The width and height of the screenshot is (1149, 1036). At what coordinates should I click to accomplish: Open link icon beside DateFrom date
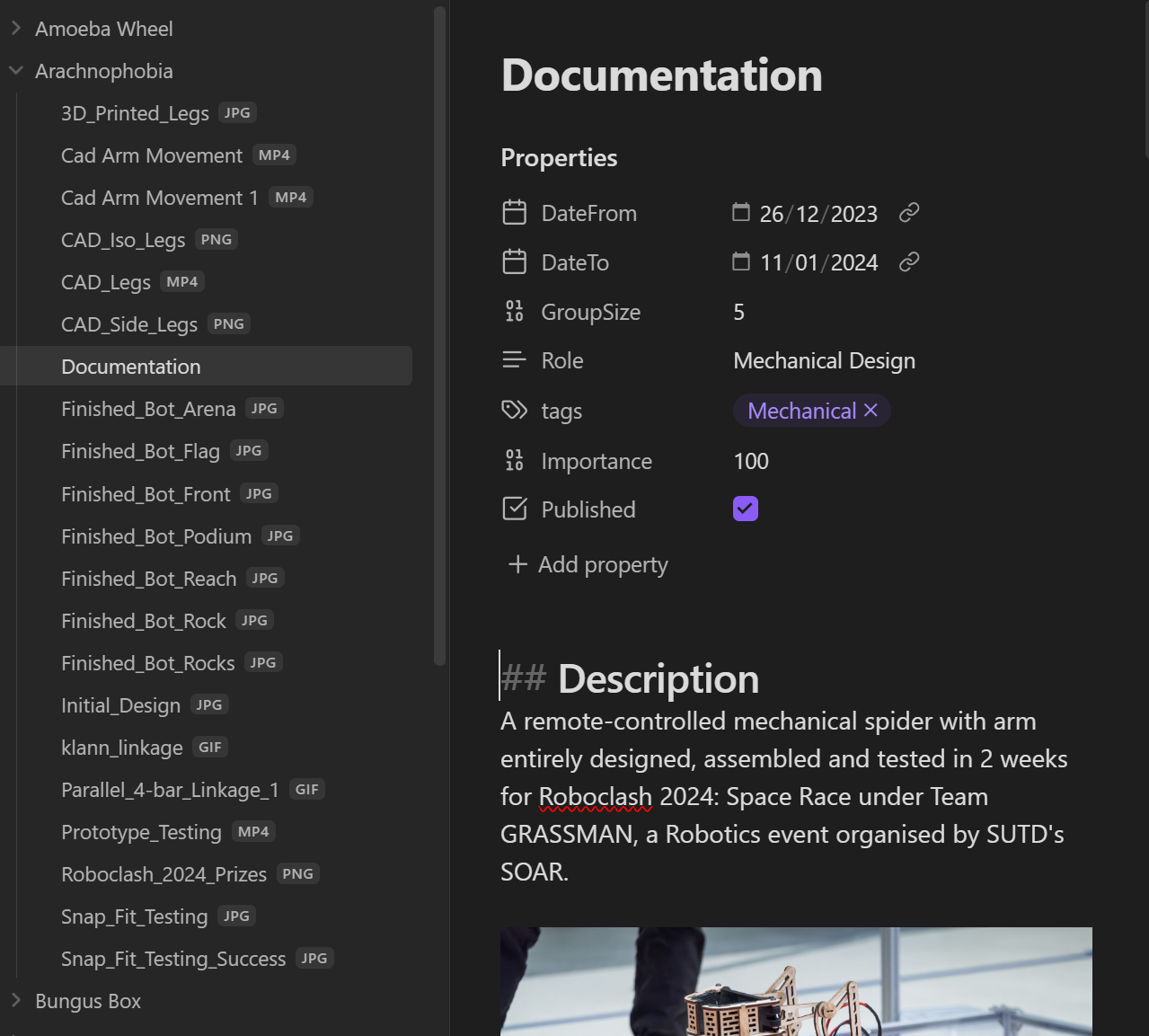pyautogui.click(x=909, y=213)
